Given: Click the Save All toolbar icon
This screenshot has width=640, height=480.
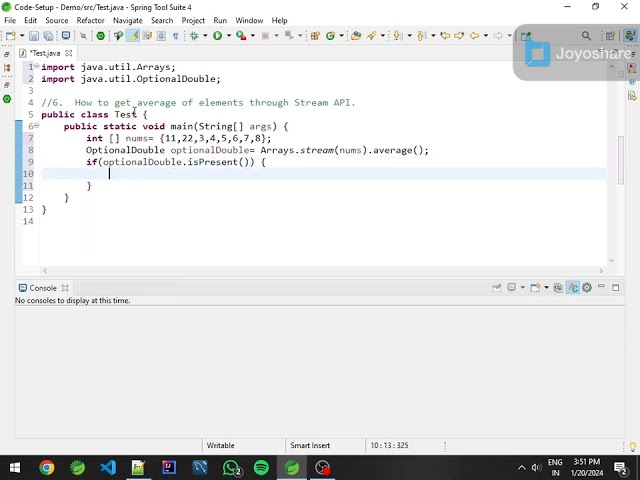Looking at the screenshot, I should [x=48, y=36].
